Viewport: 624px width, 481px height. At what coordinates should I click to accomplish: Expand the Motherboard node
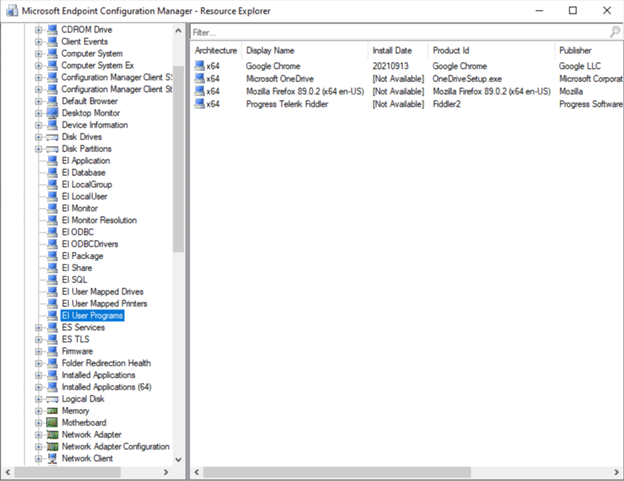click(38, 423)
